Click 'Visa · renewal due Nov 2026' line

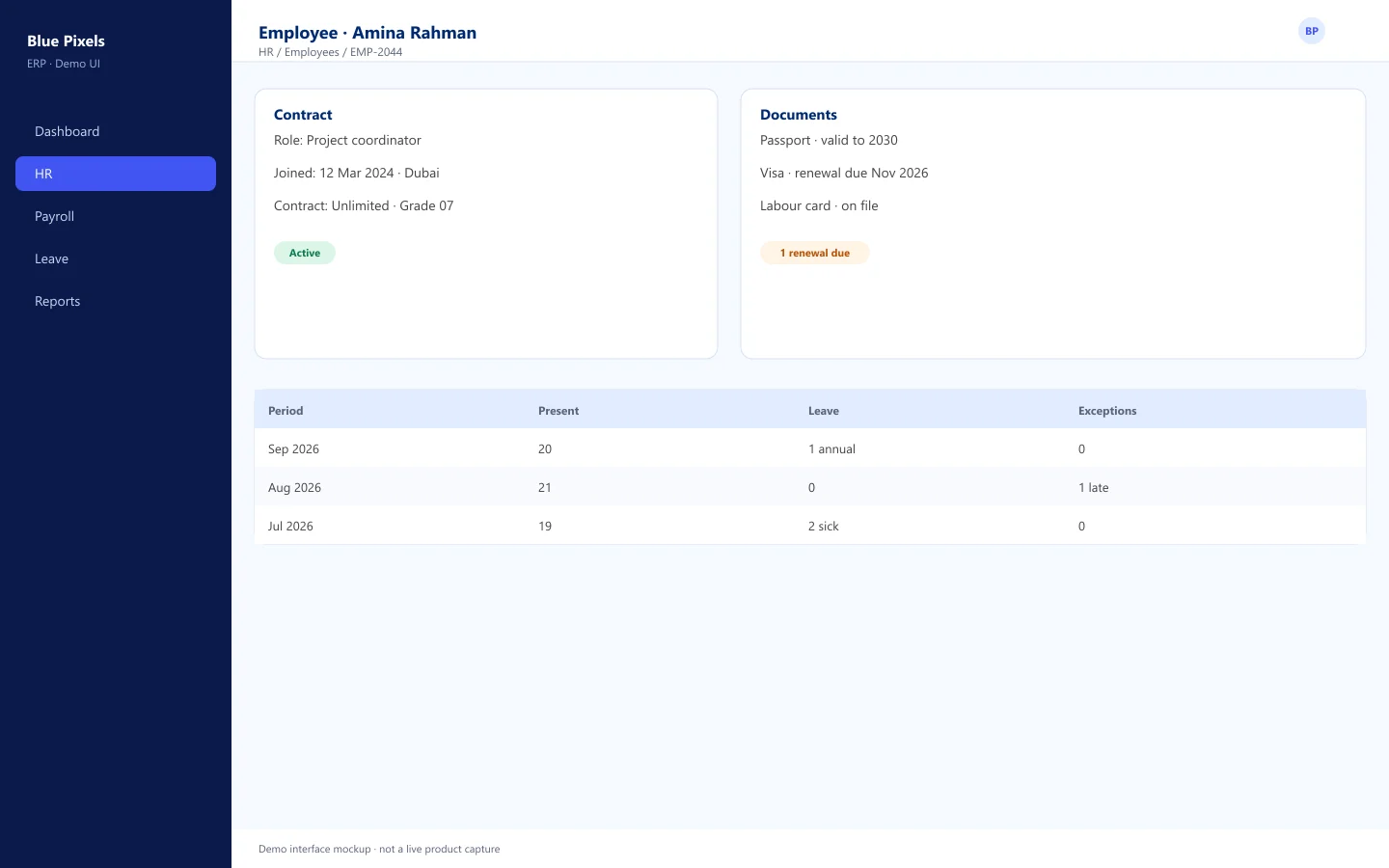point(844,173)
